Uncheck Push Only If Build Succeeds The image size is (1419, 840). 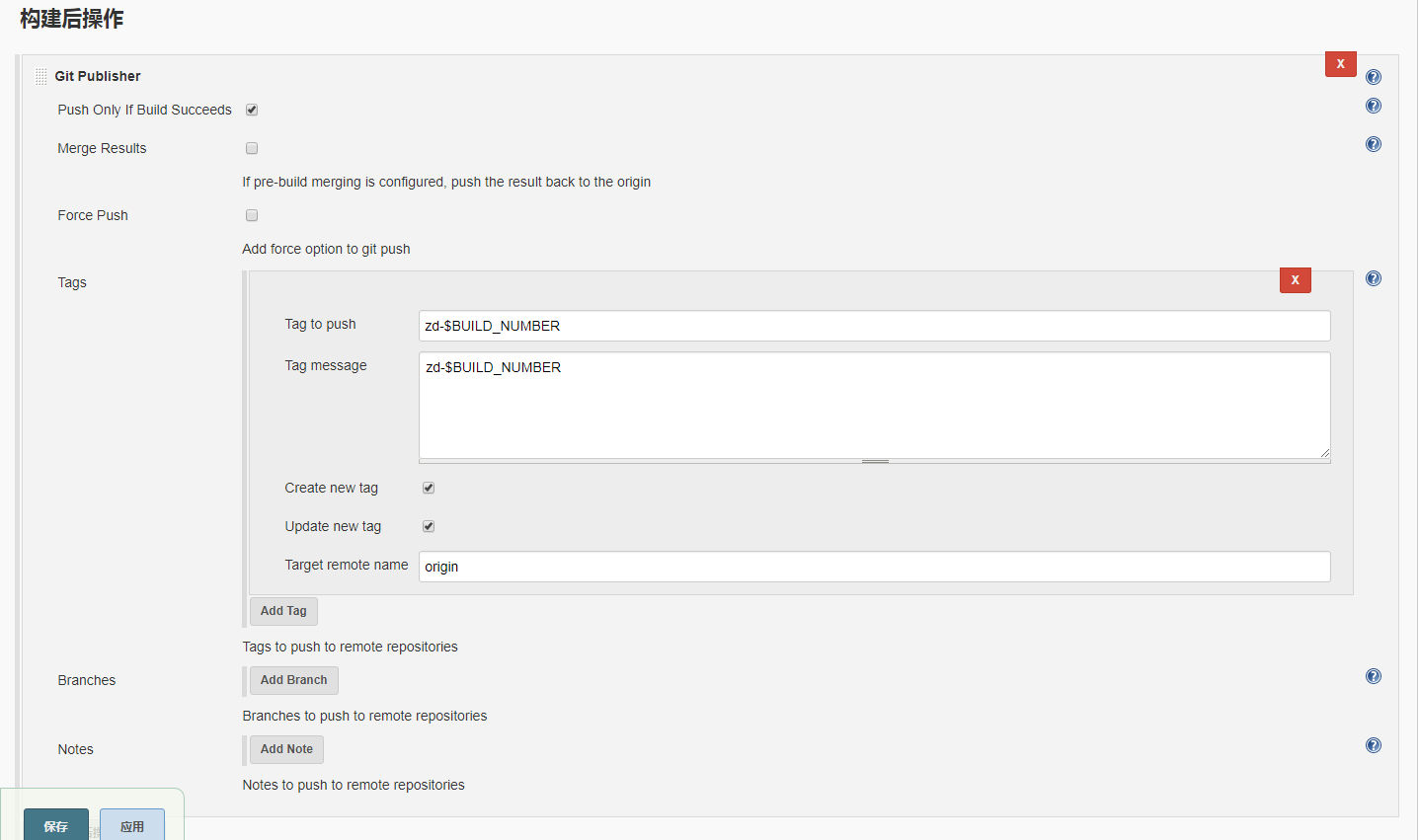(252, 110)
